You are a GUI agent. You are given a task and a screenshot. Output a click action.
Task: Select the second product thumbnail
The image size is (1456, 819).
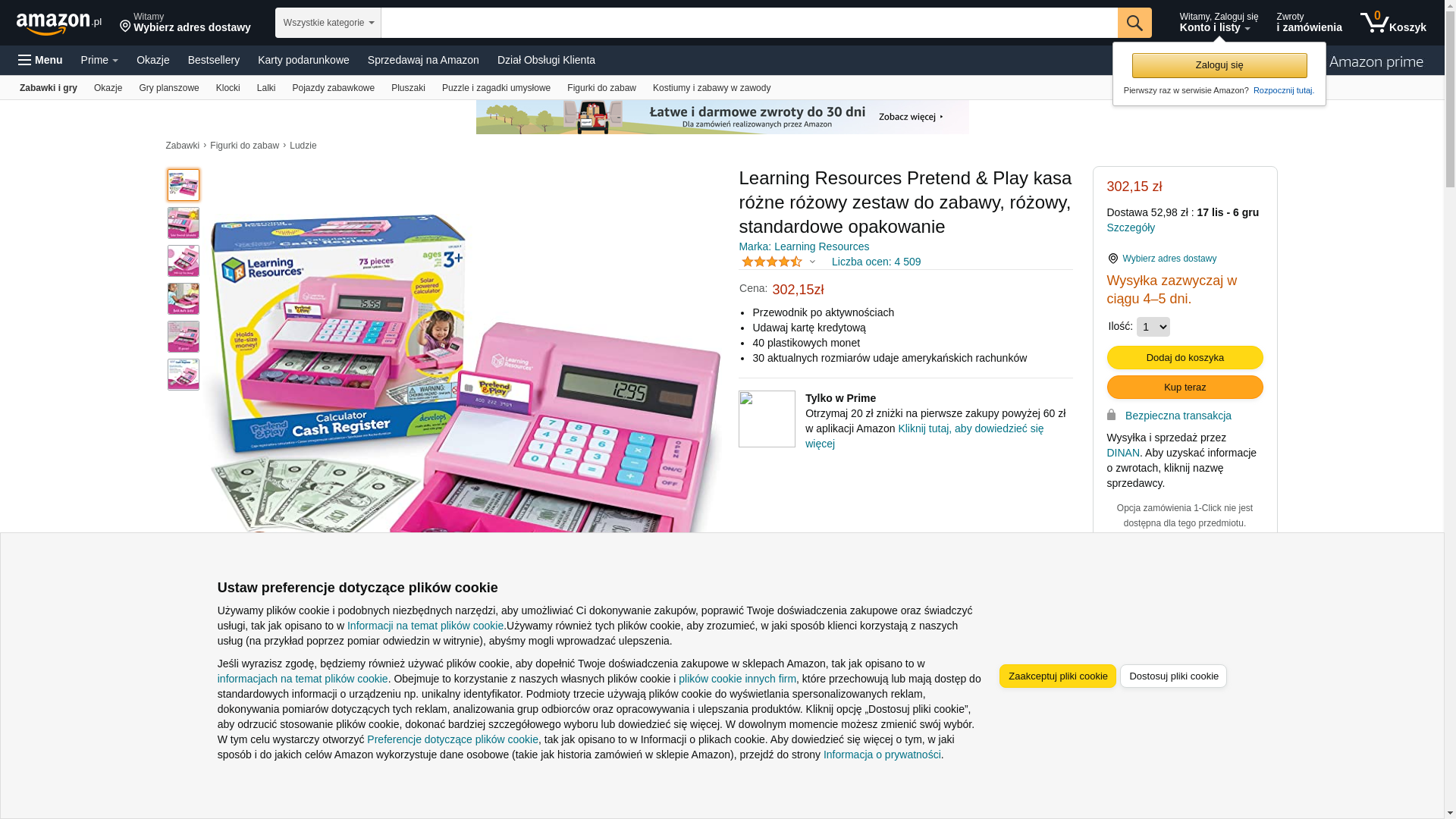click(x=184, y=223)
